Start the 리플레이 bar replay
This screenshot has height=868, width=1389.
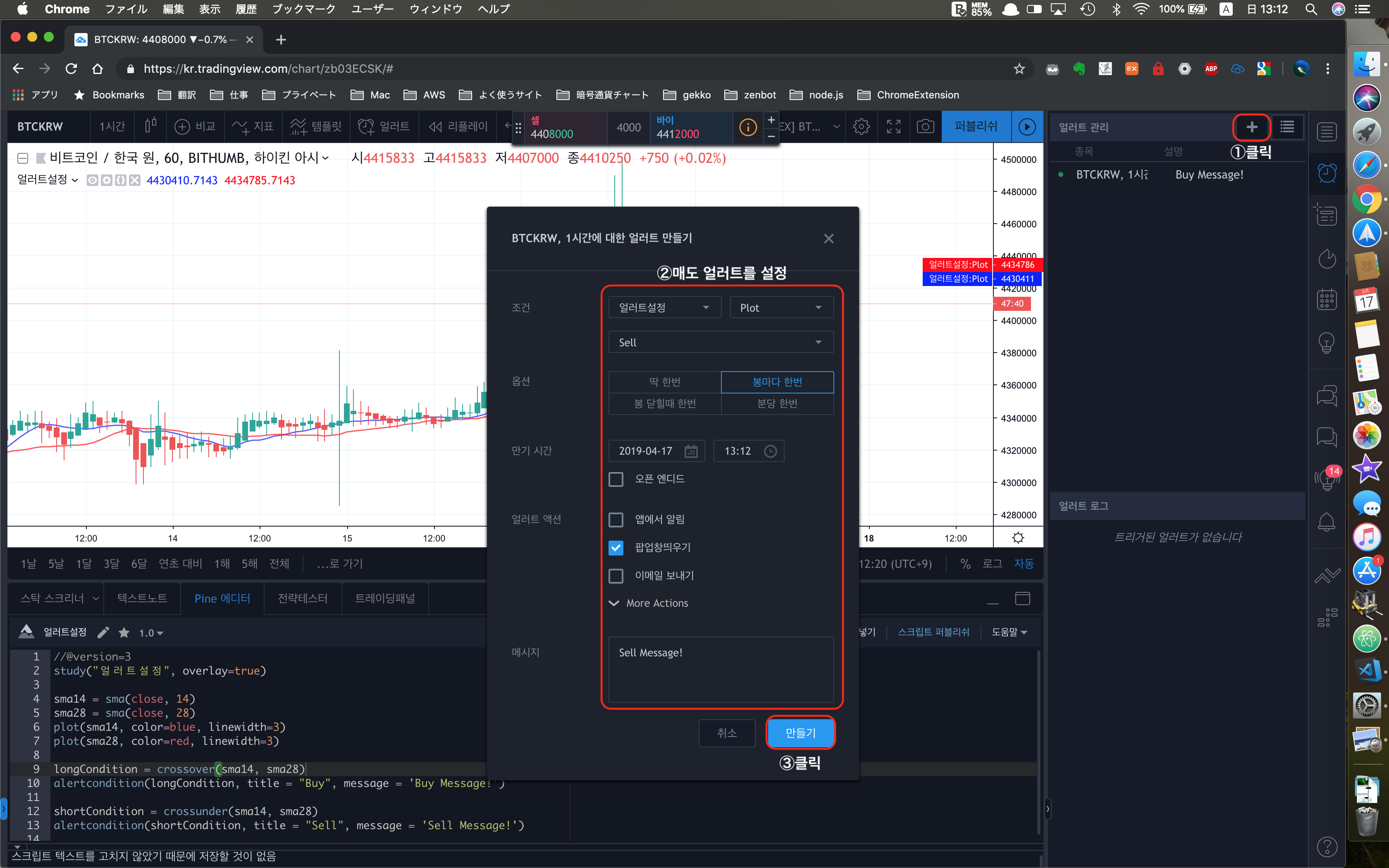(458, 126)
